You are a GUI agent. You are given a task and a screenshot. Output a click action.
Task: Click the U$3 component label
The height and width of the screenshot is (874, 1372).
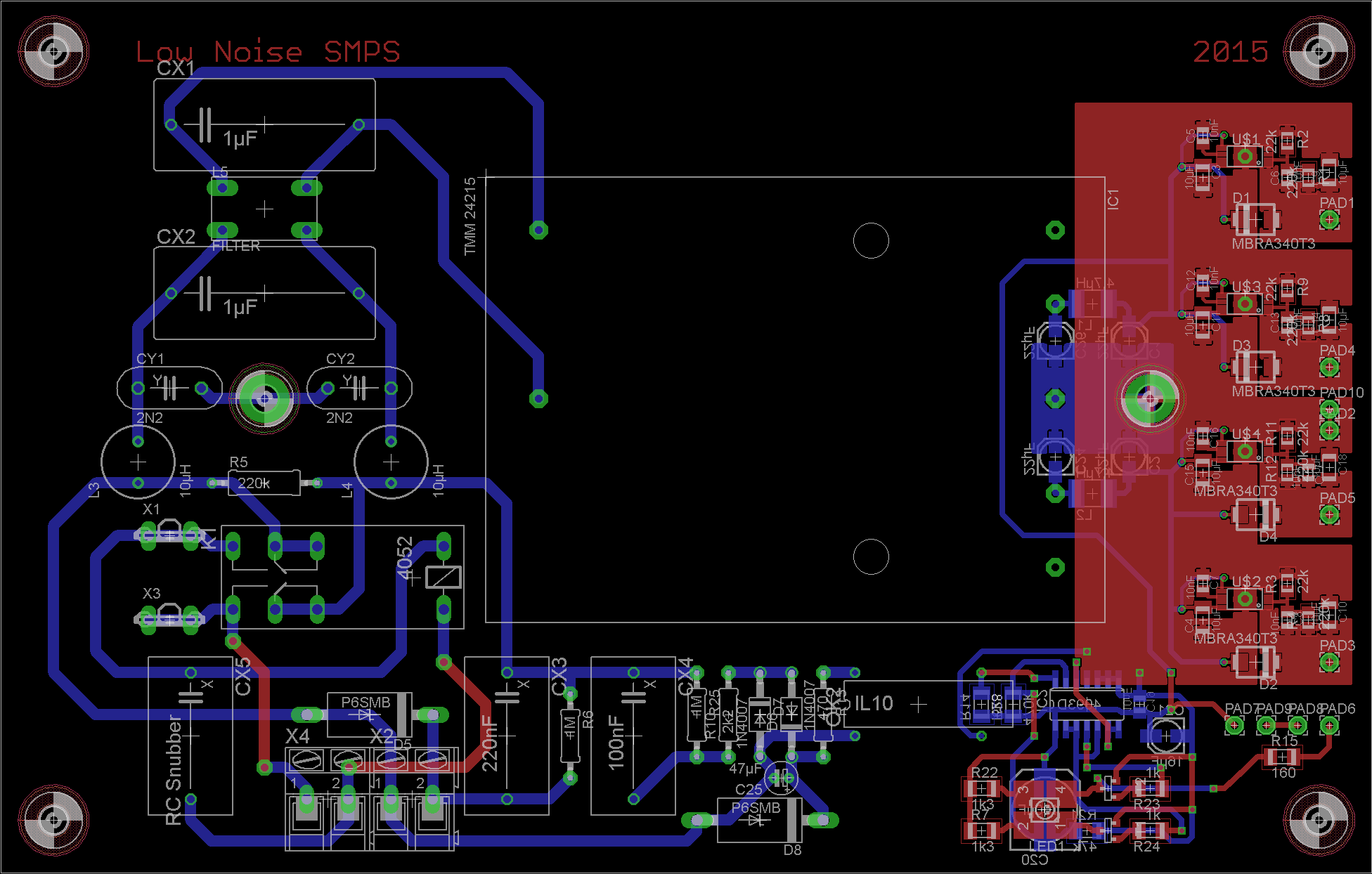pyautogui.click(x=1246, y=286)
